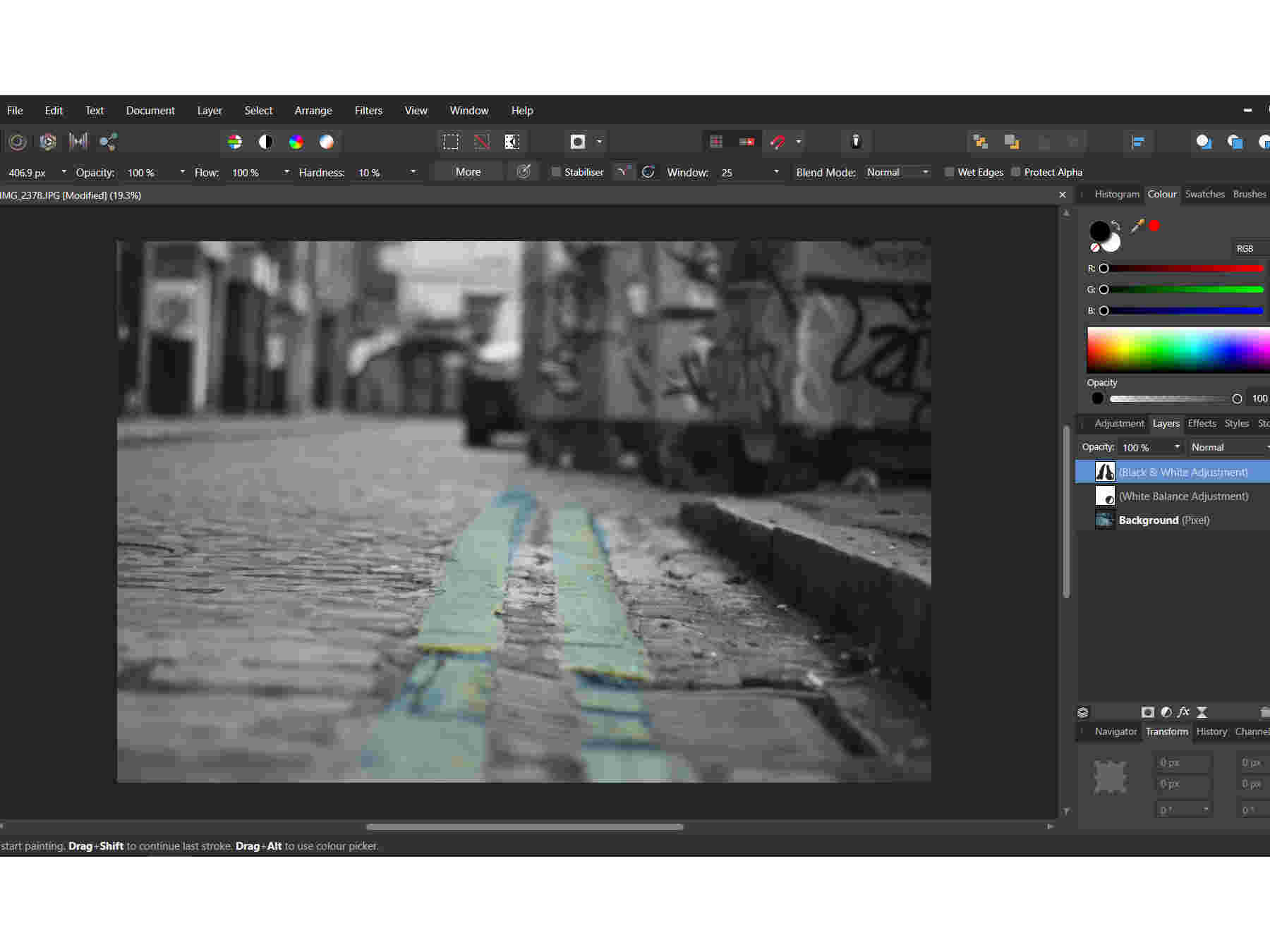Toggle the Wet Edges checkbox
Viewport: 1270px width, 952px height.
click(x=949, y=172)
